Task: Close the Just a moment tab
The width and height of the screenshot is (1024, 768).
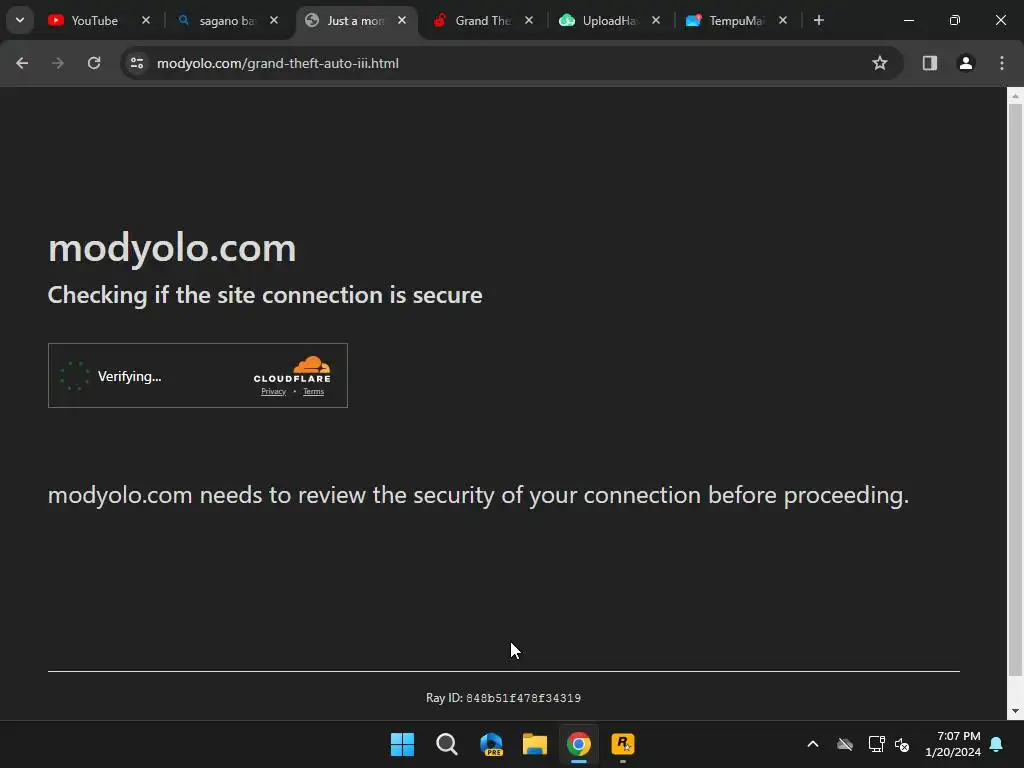Action: (402, 20)
